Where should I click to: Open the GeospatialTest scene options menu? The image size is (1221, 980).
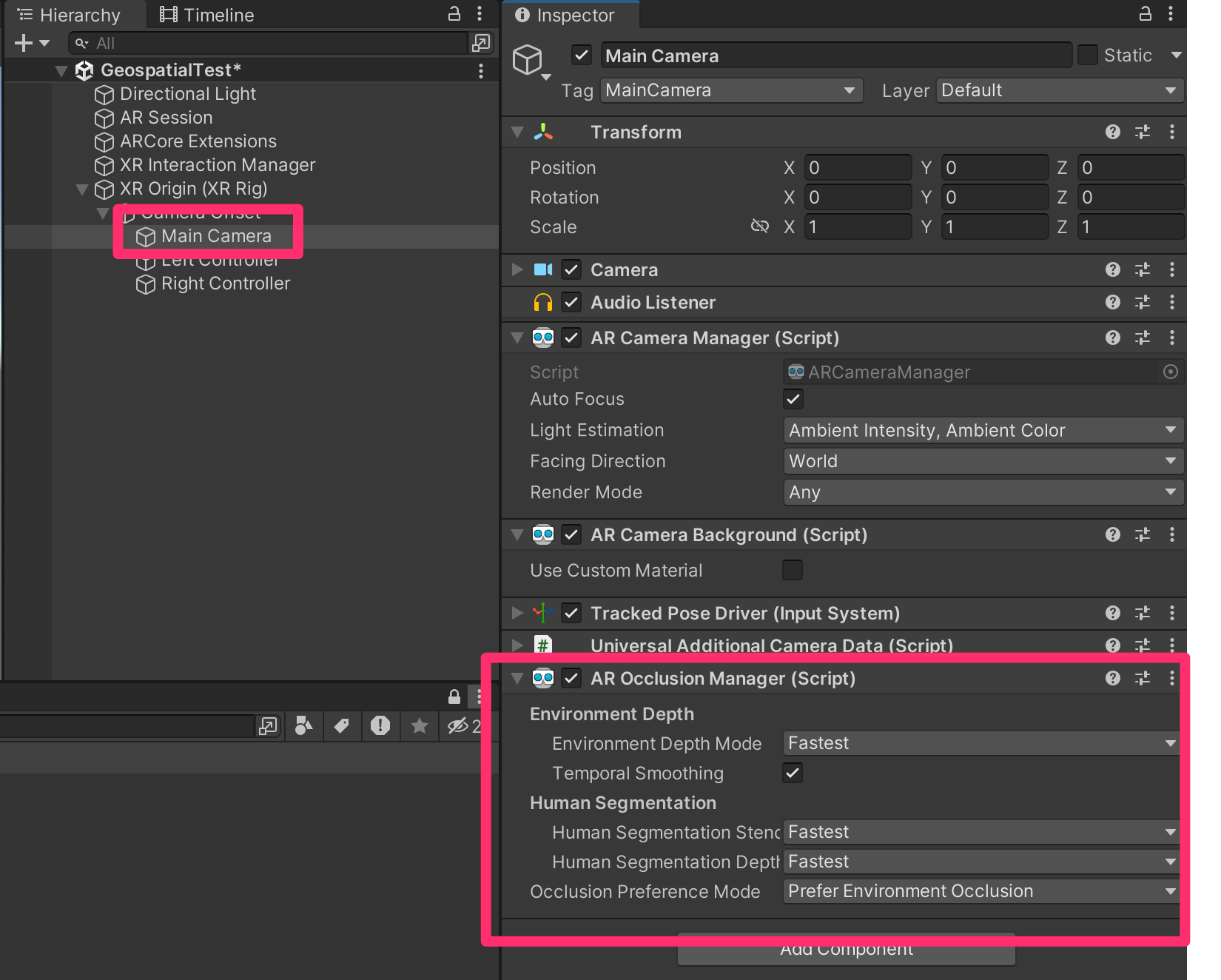[x=481, y=70]
